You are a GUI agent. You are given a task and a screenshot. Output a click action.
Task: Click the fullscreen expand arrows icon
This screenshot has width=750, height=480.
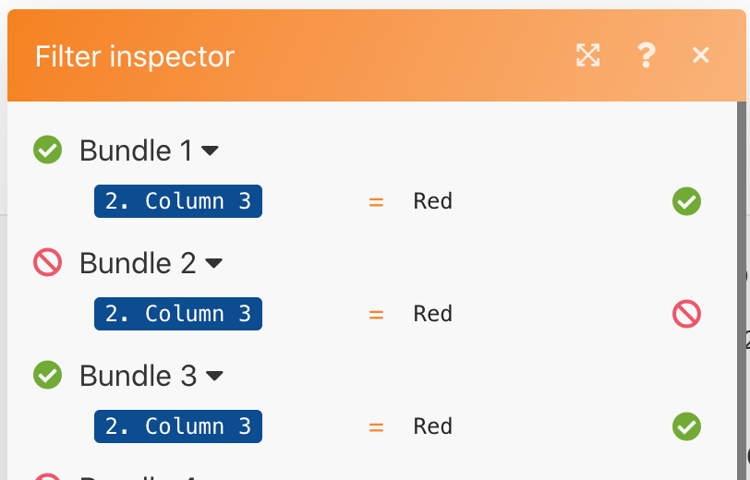588,56
